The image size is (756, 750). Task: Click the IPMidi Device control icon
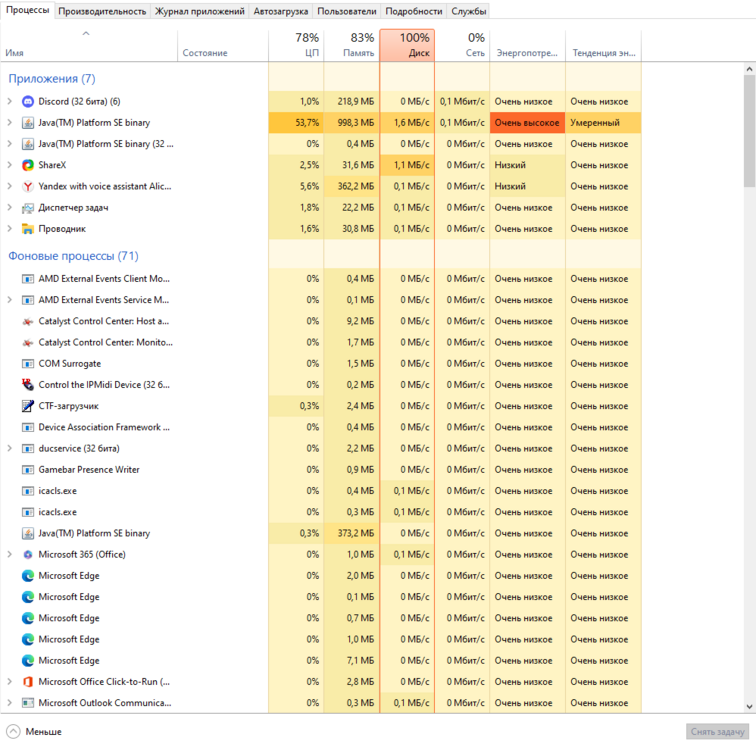click(x=28, y=385)
